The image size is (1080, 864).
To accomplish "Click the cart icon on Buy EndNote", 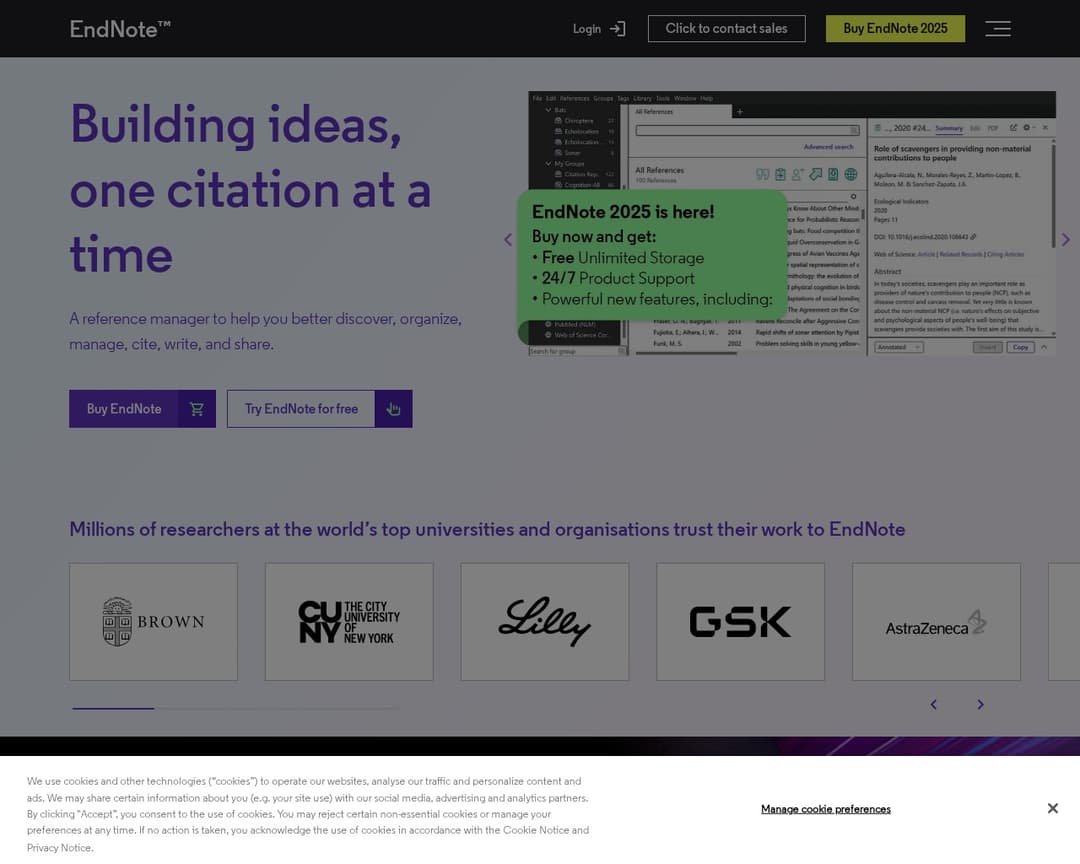I will pos(197,409).
